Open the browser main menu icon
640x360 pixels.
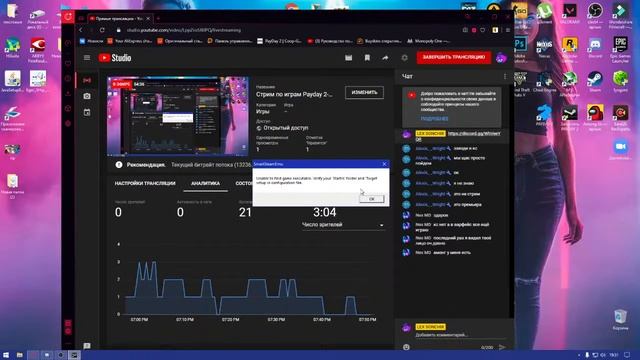(x=508, y=30)
